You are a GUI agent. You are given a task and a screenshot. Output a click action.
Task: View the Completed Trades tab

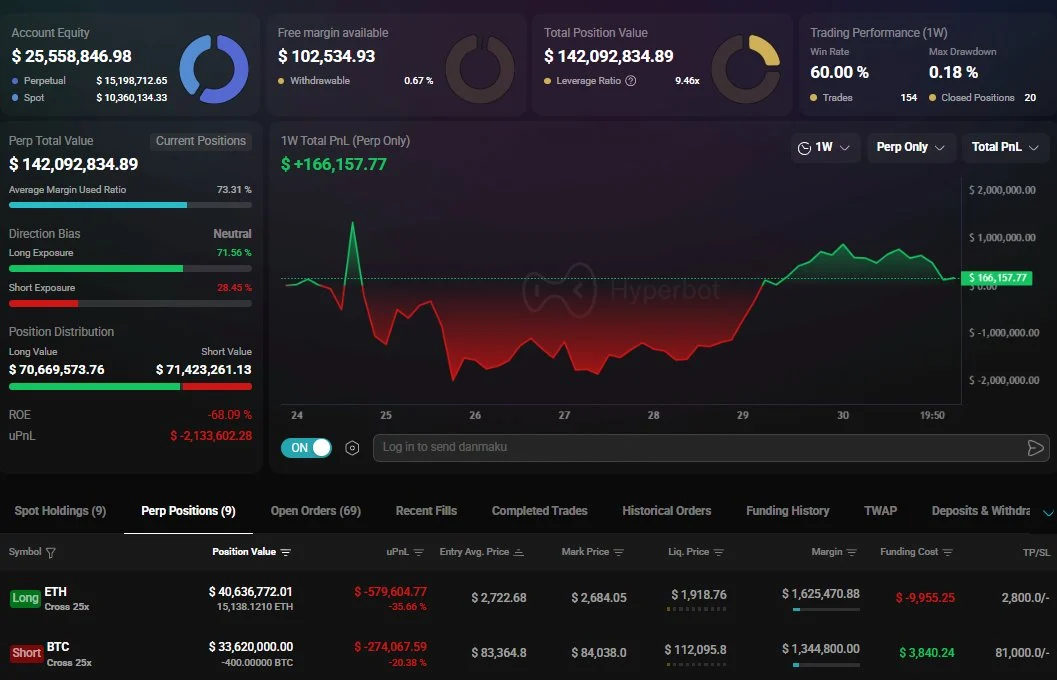click(x=539, y=511)
